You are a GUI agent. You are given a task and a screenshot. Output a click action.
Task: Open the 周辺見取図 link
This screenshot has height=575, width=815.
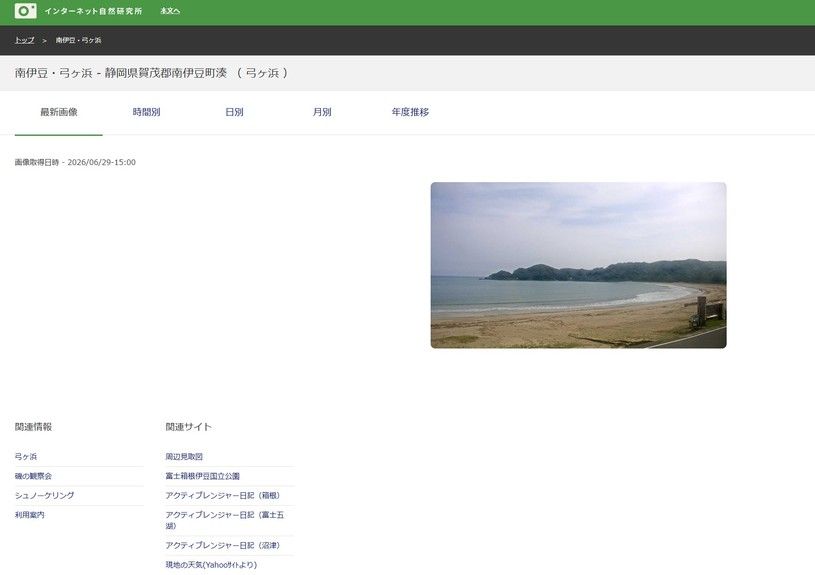click(184, 456)
